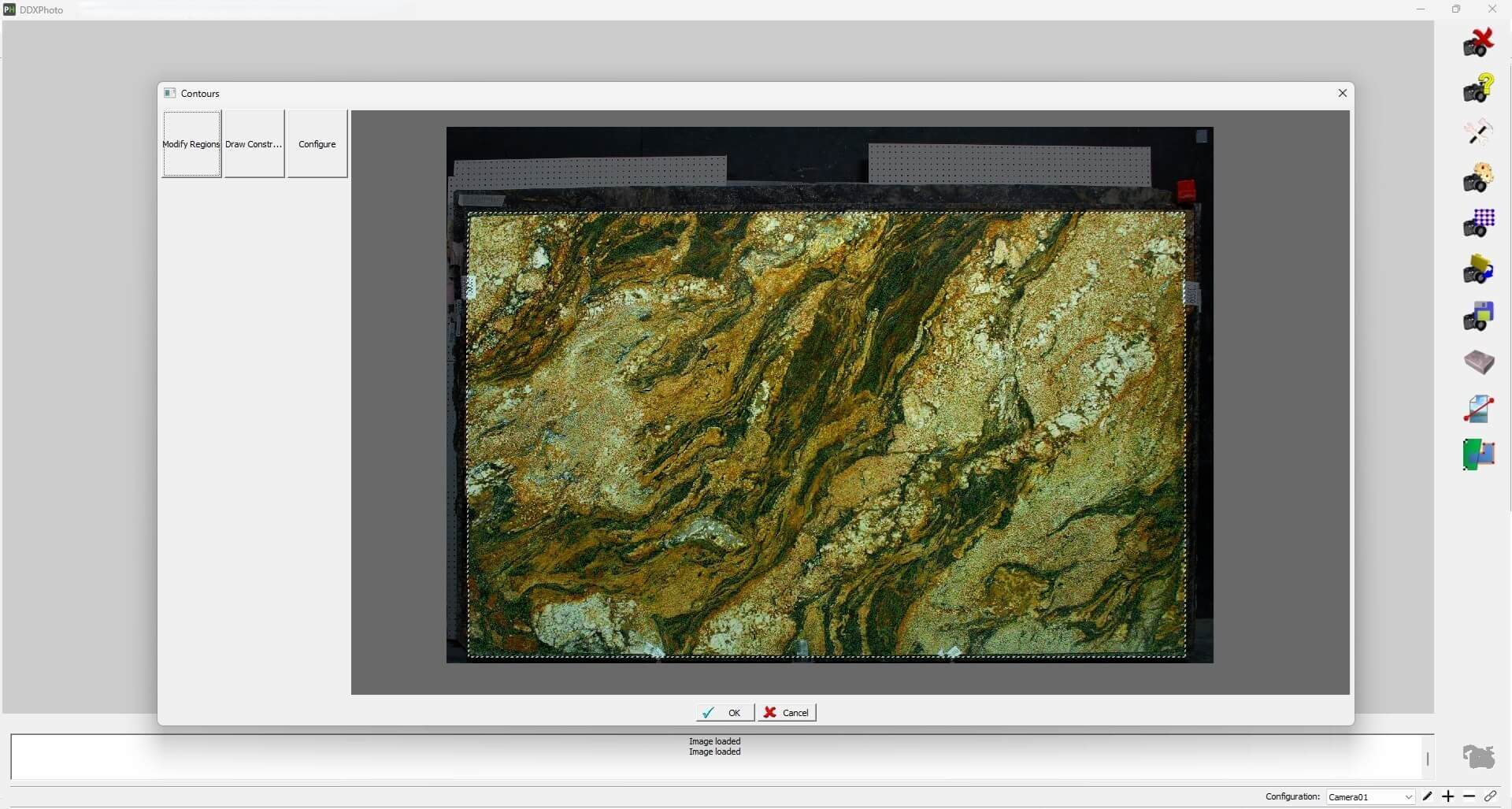
Task: Open the Camera01 configuration dropdown
Action: (x=1370, y=796)
